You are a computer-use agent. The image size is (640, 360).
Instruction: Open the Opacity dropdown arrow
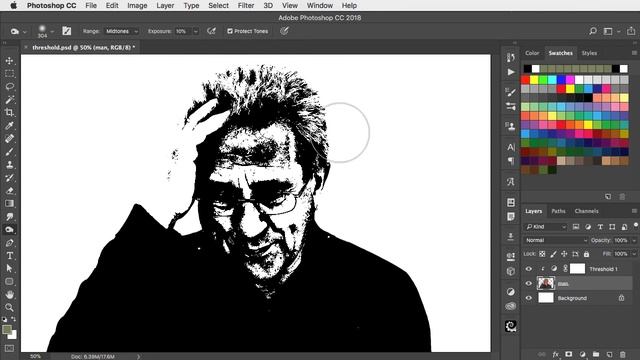(x=634, y=240)
